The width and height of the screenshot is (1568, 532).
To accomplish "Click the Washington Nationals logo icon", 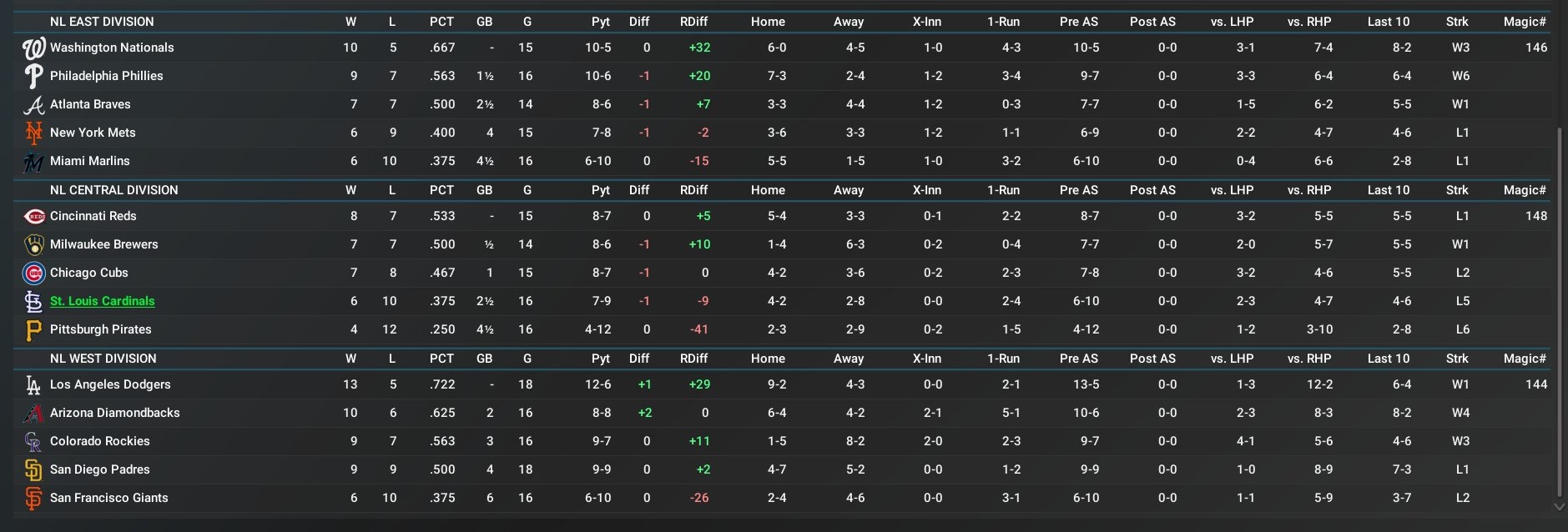I will (x=33, y=48).
